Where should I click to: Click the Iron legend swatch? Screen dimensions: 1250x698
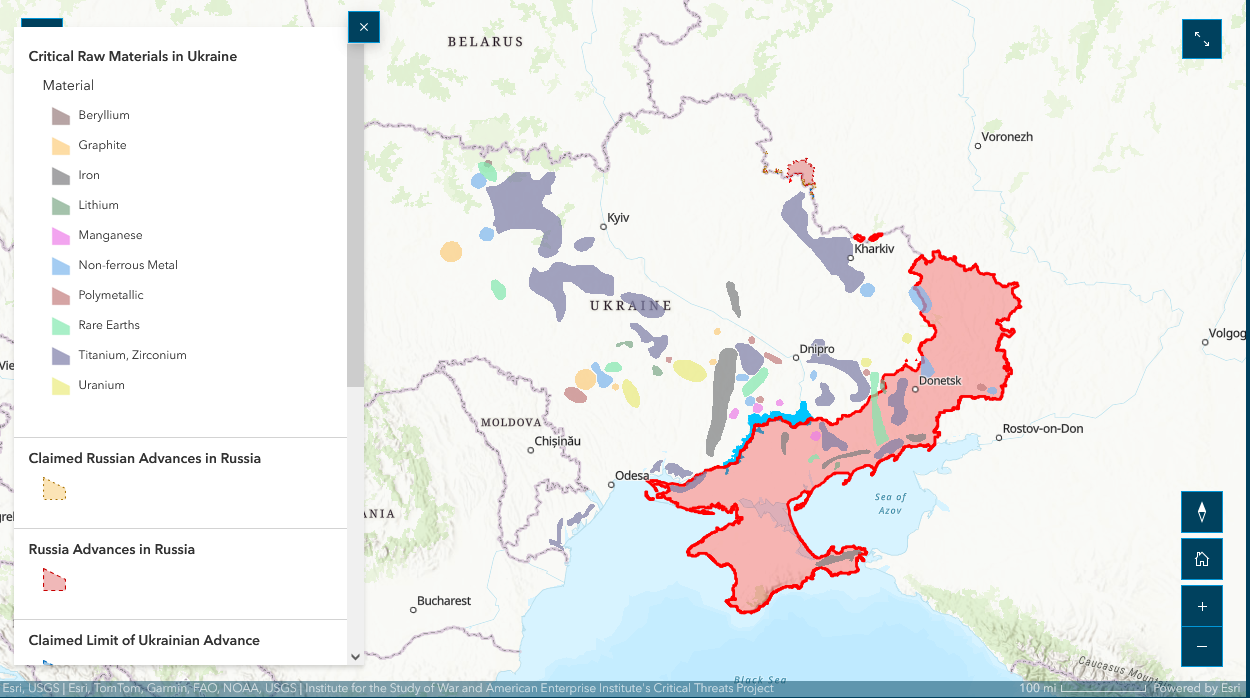tap(60, 176)
